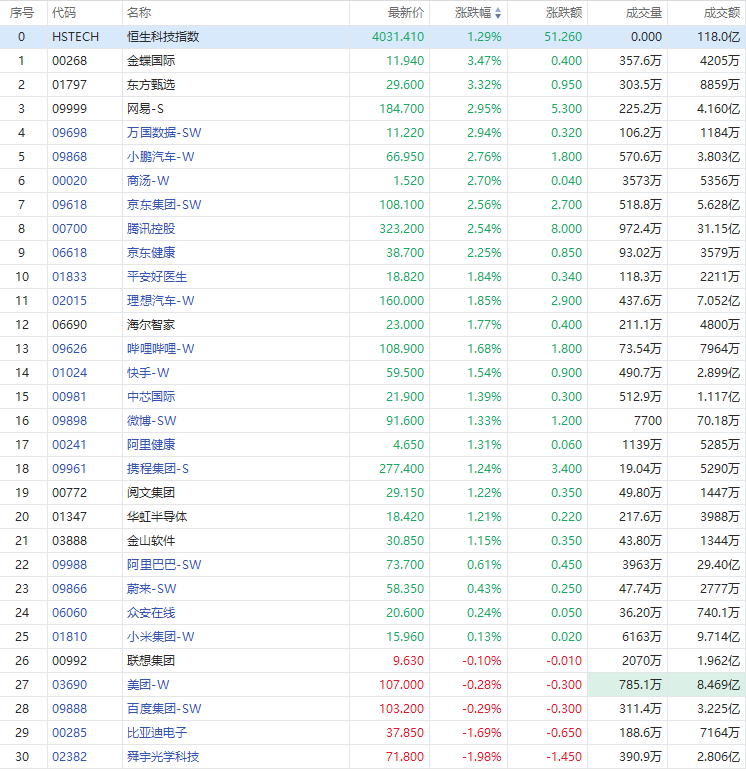This screenshot has width=746, height=771.
Task: Open 舜宇光学科技 stock link
Action: point(163,757)
